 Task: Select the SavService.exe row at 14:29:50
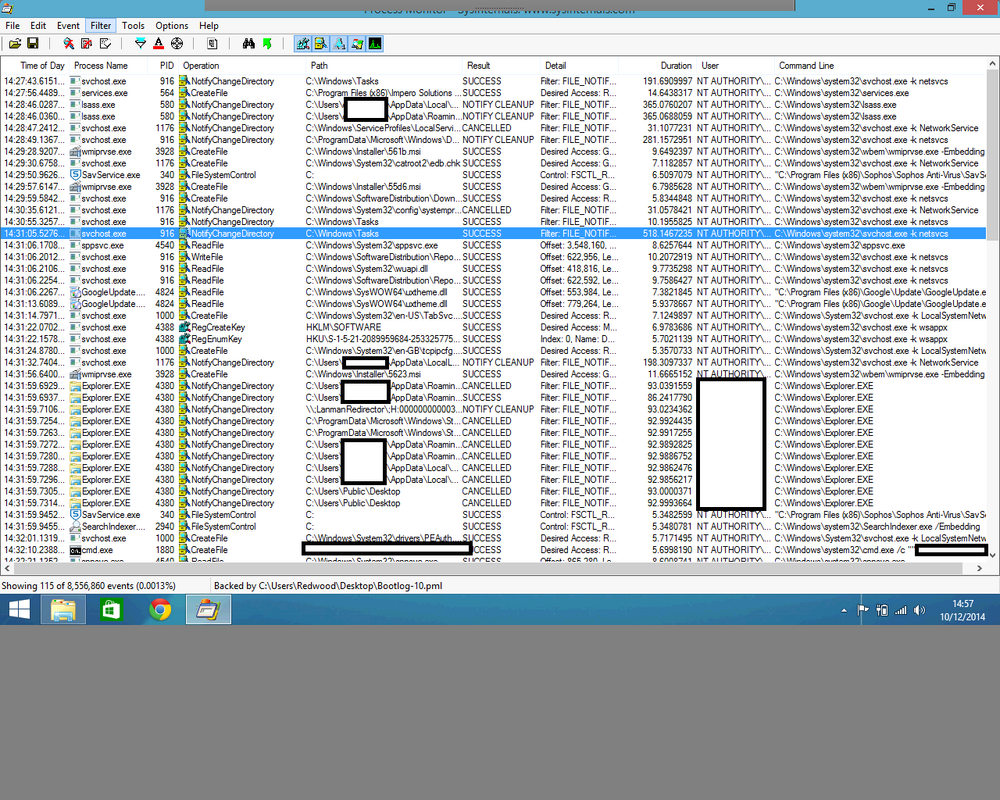point(494,175)
